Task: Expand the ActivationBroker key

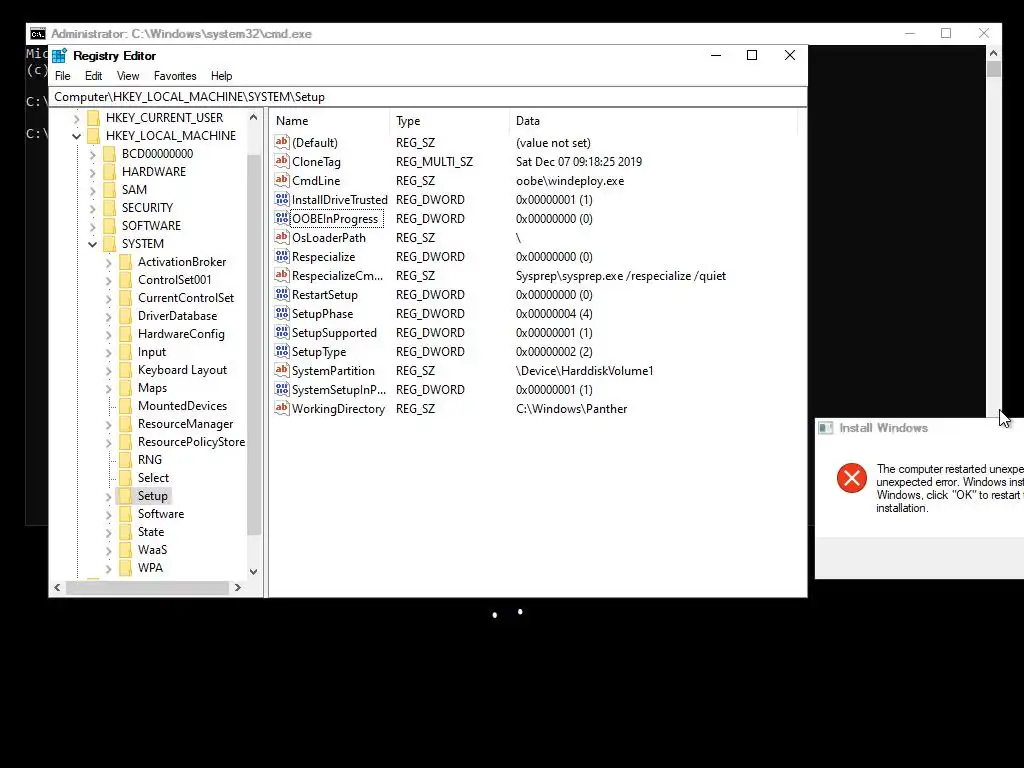Action: coord(108,263)
